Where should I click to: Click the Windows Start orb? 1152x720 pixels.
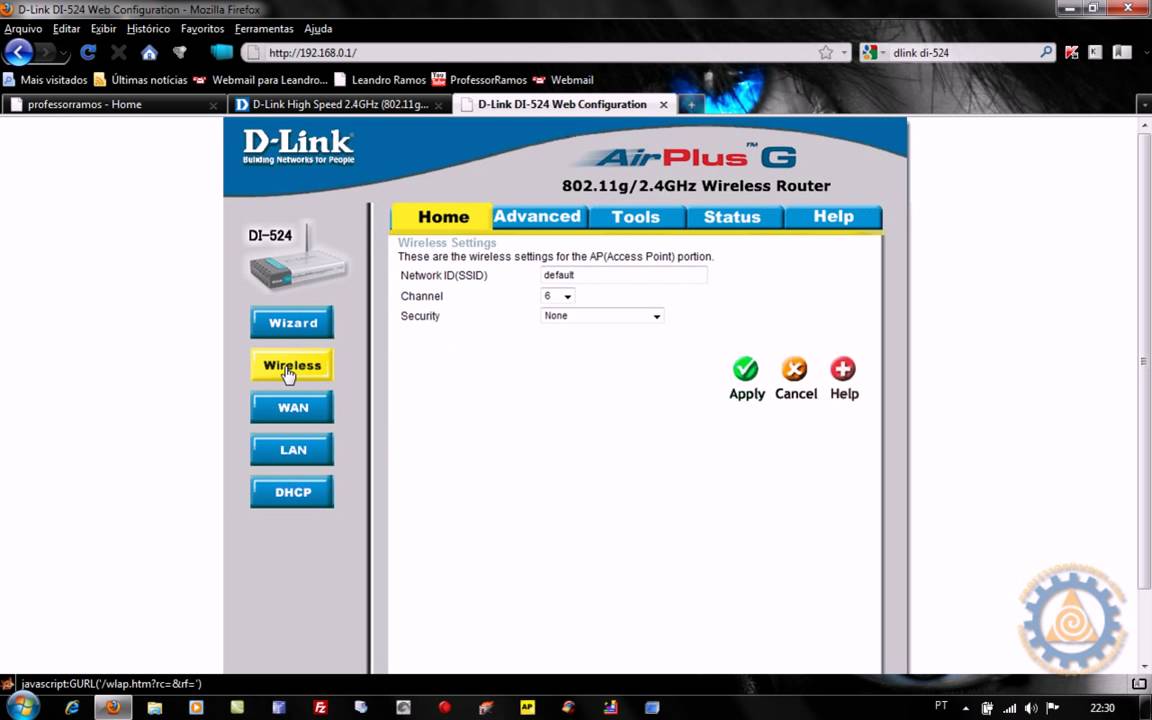click(22, 707)
